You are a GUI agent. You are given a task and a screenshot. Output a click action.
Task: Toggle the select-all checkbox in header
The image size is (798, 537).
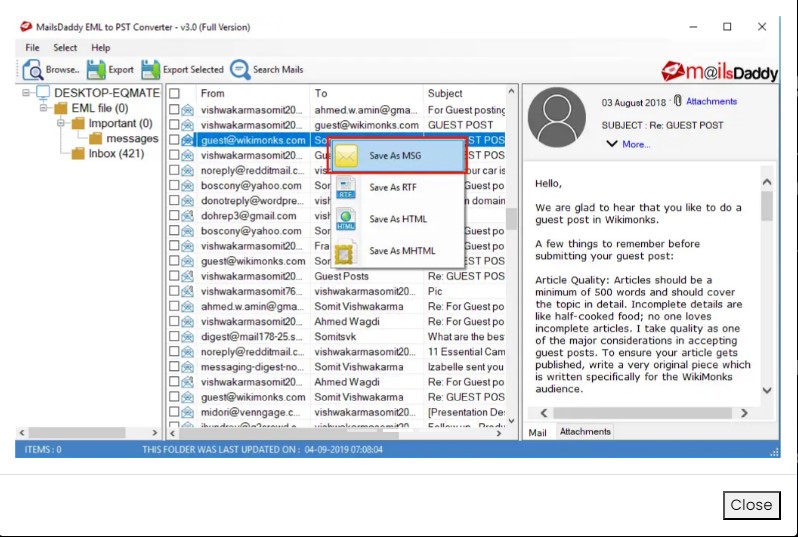(x=175, y=93)
